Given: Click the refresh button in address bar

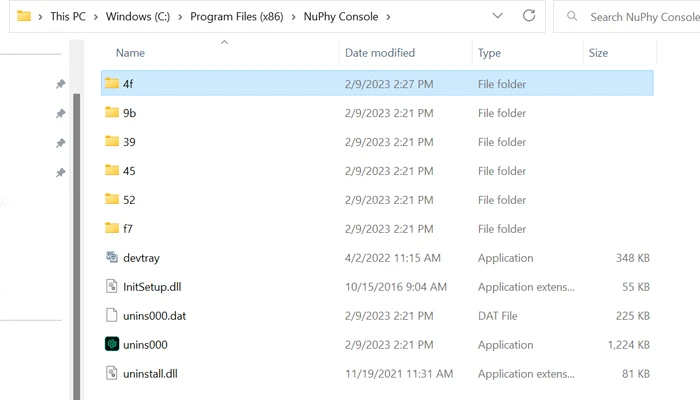Looking at the screenshot, I should [529, 16].
